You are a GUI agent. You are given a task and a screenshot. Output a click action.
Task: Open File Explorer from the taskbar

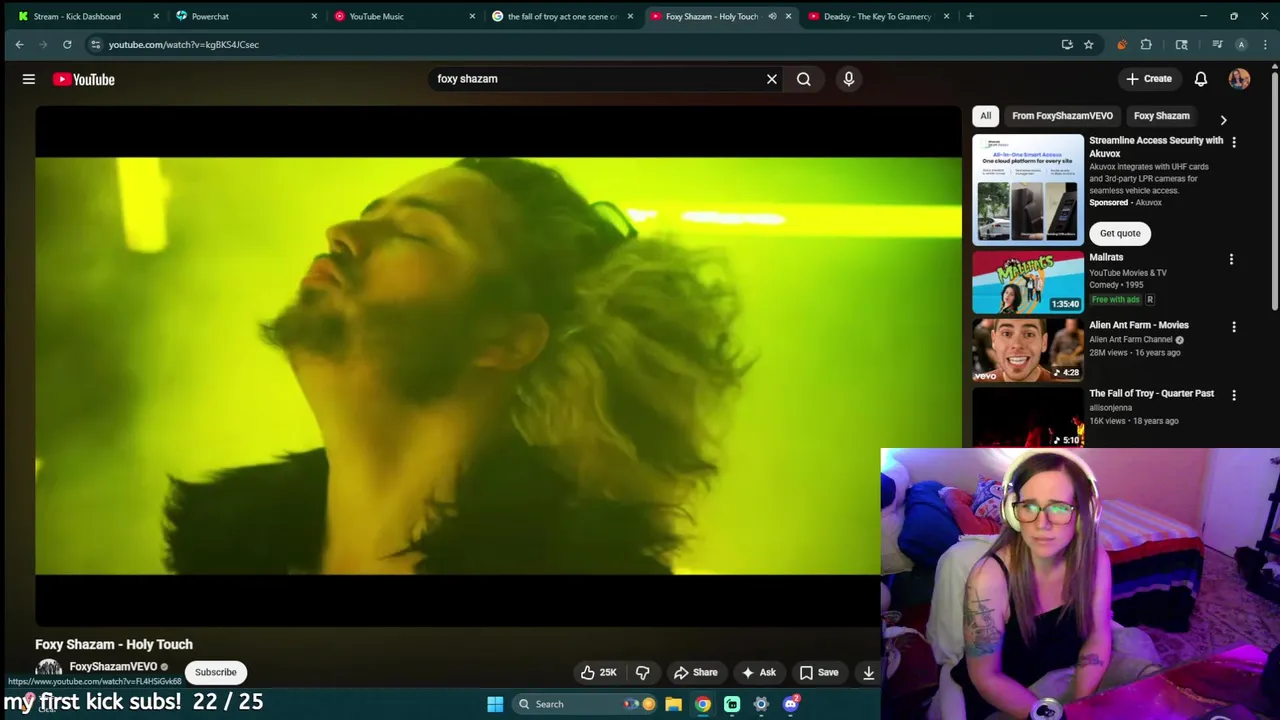click(674, 704)
